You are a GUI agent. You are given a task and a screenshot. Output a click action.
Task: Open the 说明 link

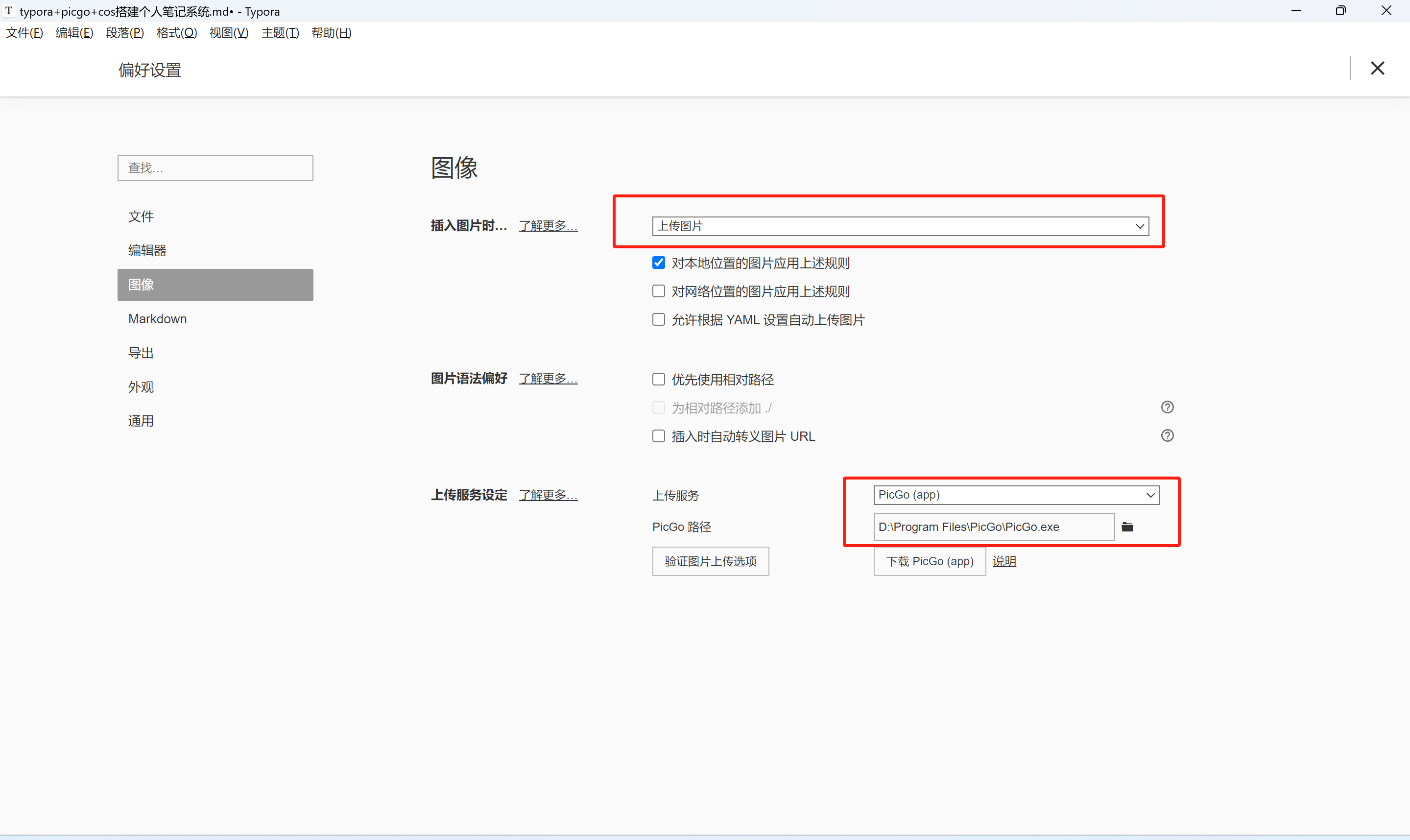coord(1004,561)
